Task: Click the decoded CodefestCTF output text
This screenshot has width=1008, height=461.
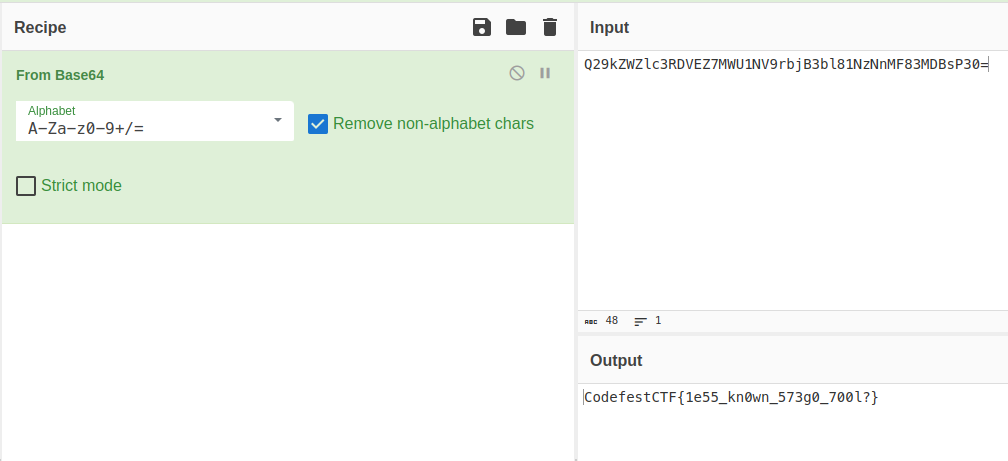Action: pos(731,398)
